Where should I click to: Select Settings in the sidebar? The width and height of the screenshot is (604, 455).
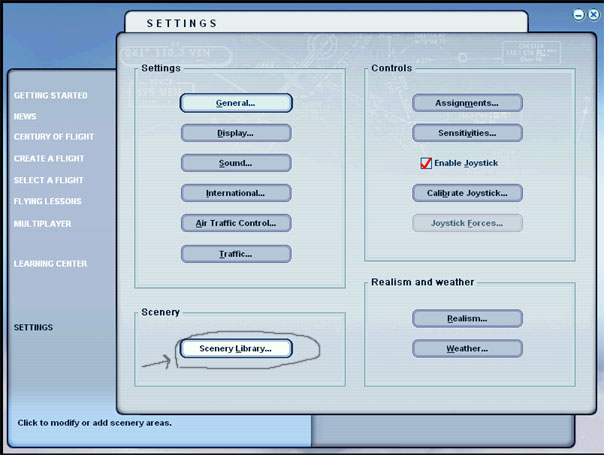33,327
